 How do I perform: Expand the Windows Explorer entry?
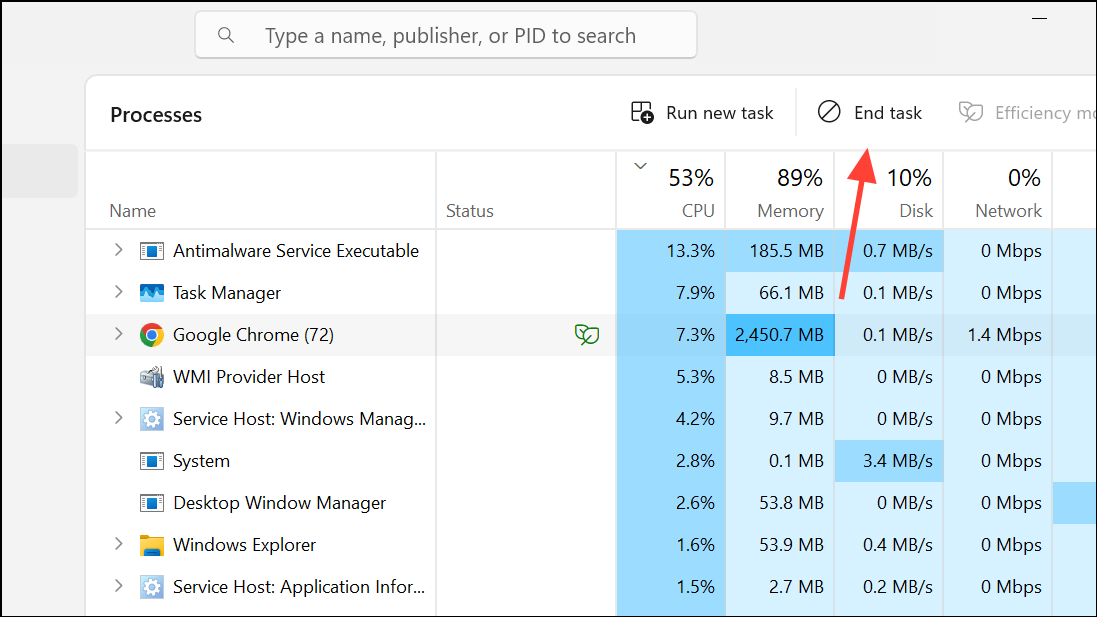[x=118, y=544]
